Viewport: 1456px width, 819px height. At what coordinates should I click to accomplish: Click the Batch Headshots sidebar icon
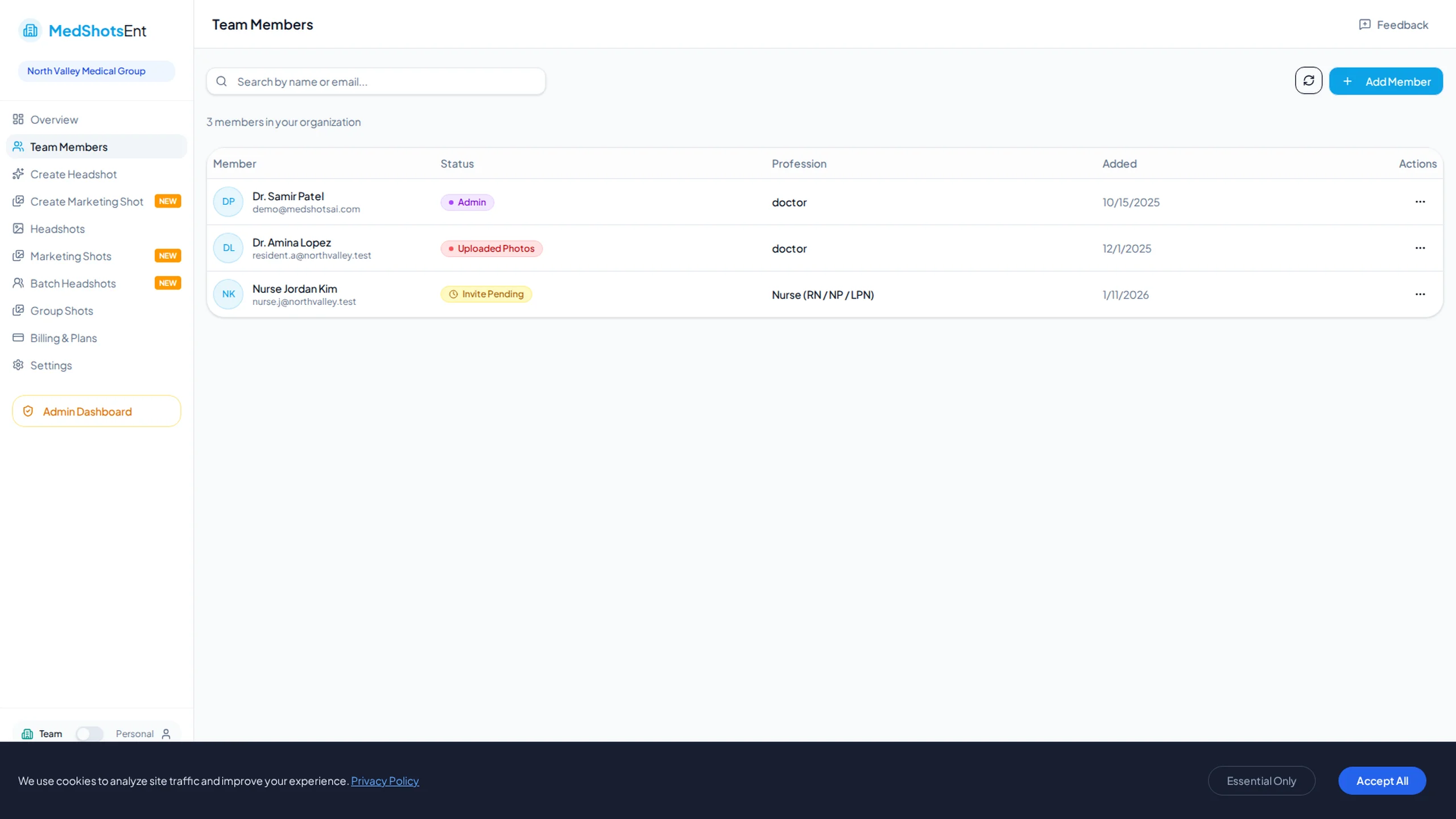[18, 283]
